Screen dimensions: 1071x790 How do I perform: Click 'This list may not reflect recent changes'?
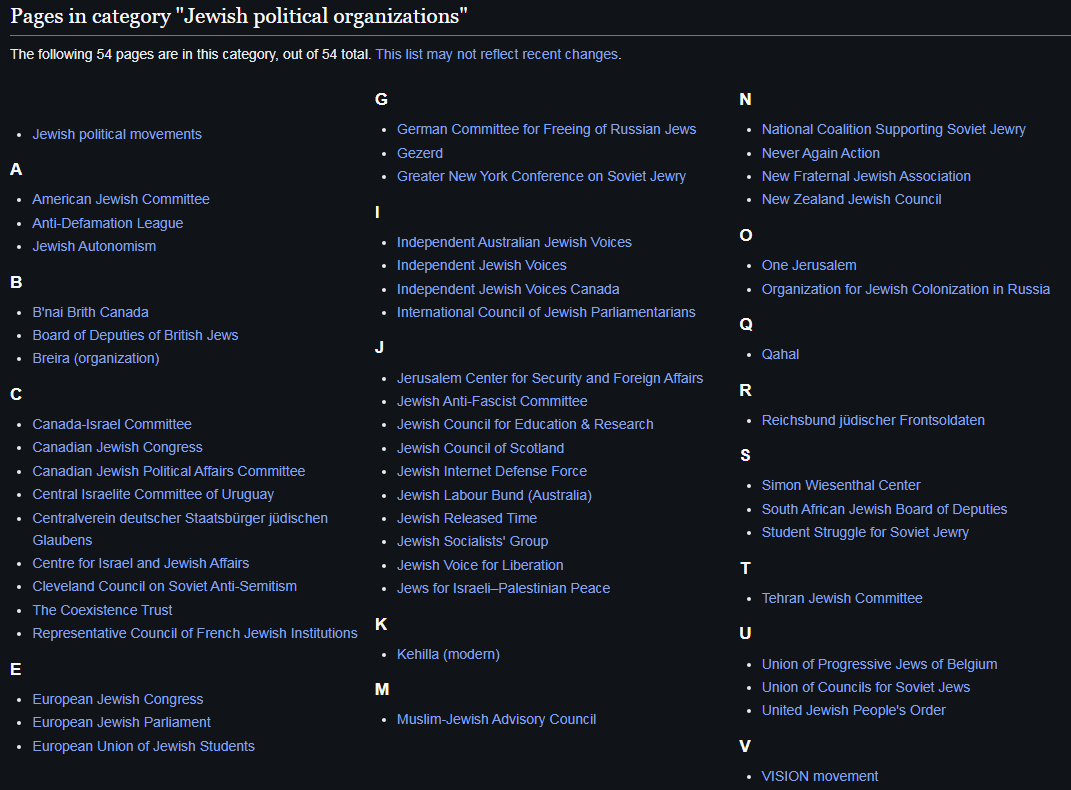pyautogui.click(x=497, y=55)
